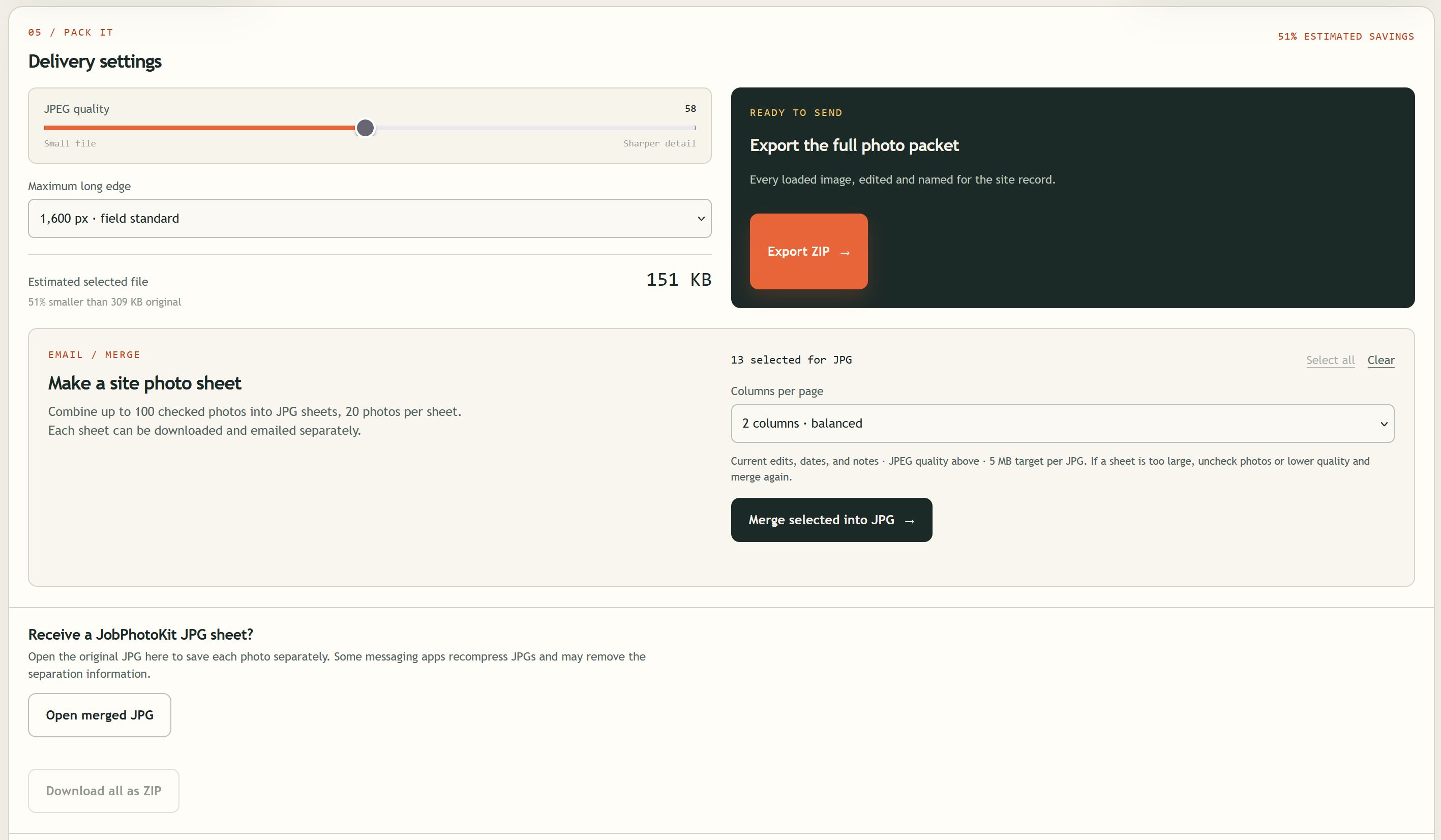Click the 'Maximum long edge' label
The width and height of the screenshot is (1441, 840).
click(79, 187)
